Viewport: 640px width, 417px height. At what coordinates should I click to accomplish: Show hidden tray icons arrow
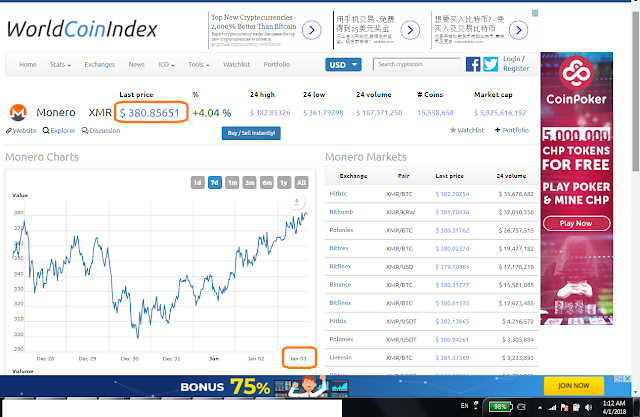[x=540, y=407]
